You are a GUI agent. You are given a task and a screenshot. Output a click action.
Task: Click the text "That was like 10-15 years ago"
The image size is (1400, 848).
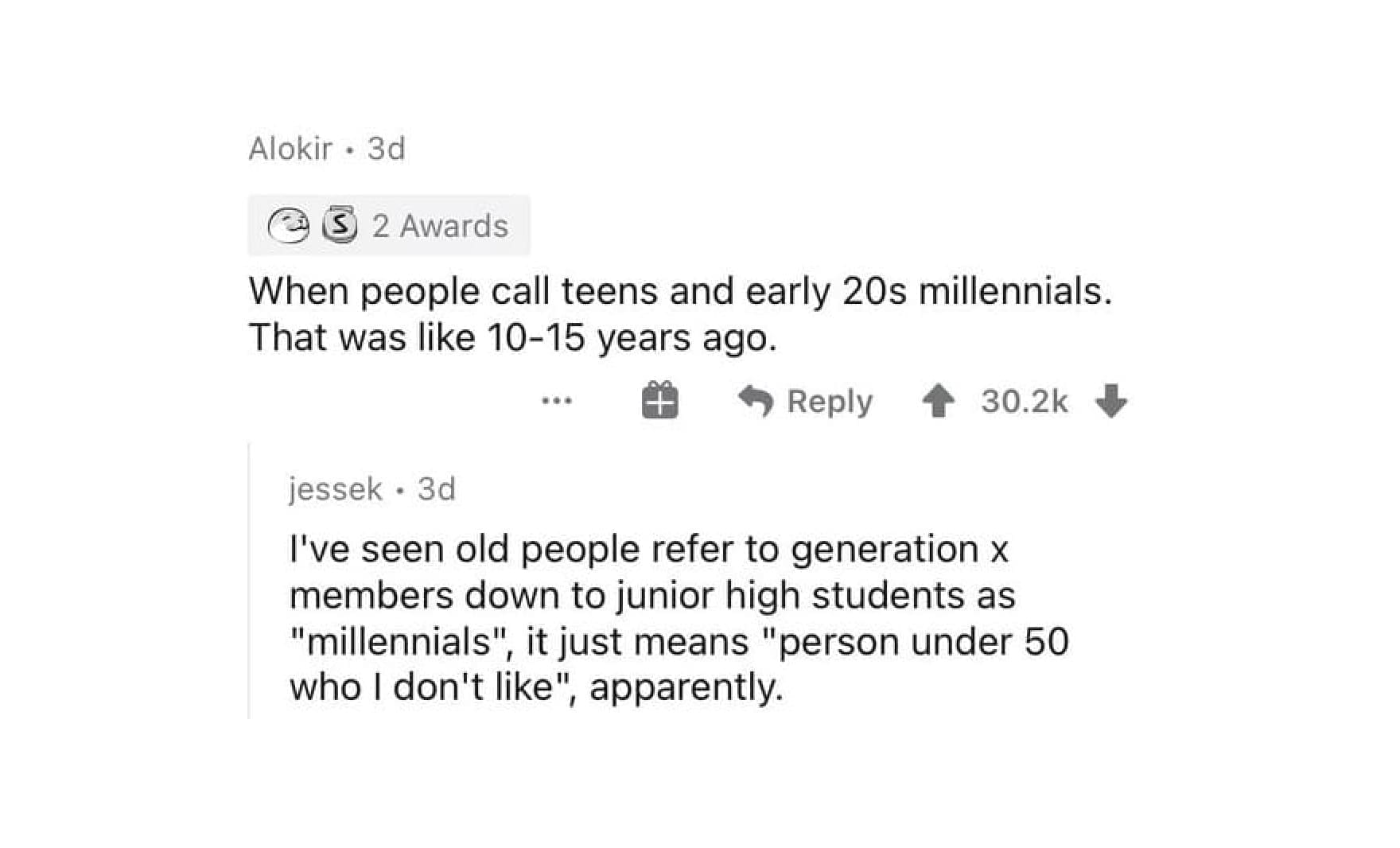pyautogui.click(x=511, y=337)
